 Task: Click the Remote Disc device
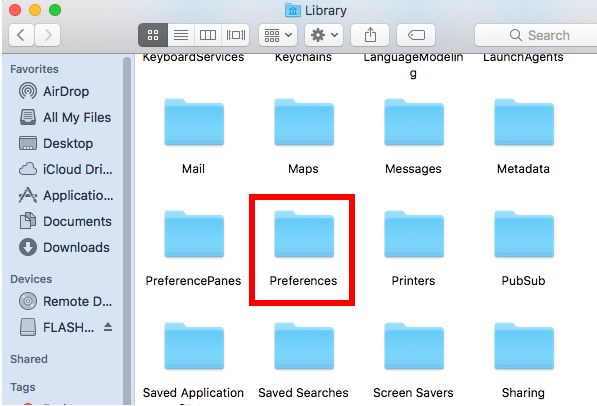coord(65,301)
